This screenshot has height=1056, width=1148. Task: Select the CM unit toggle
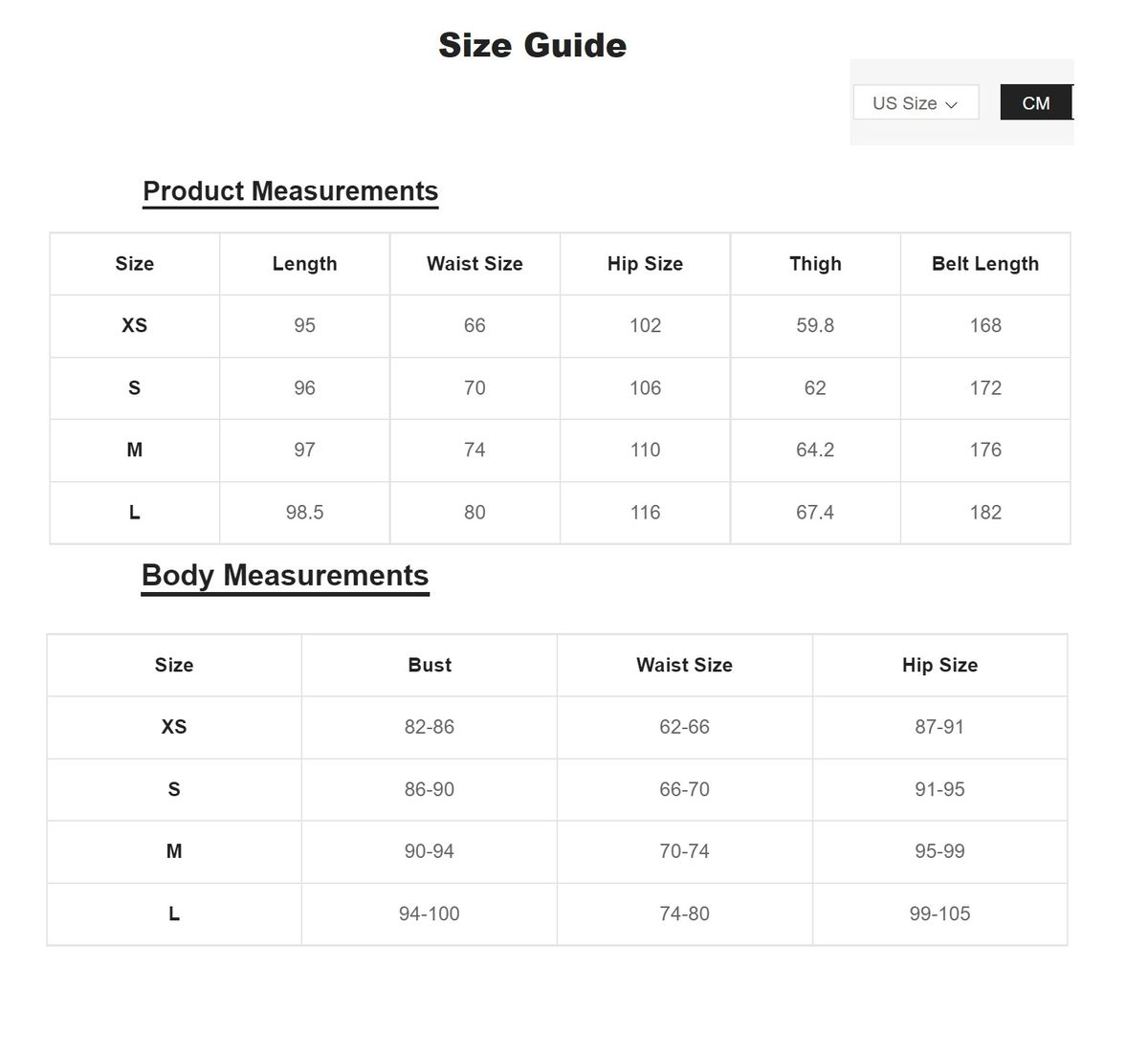(1035, 103)
